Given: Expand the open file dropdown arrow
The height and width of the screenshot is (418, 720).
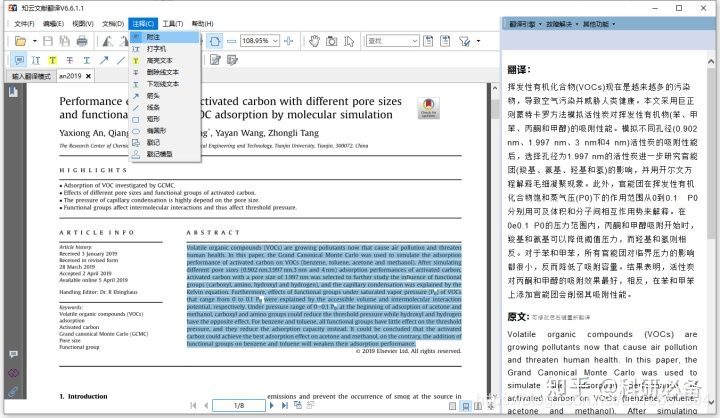Looking at the screenshot, I should click(x=34, y=41).
